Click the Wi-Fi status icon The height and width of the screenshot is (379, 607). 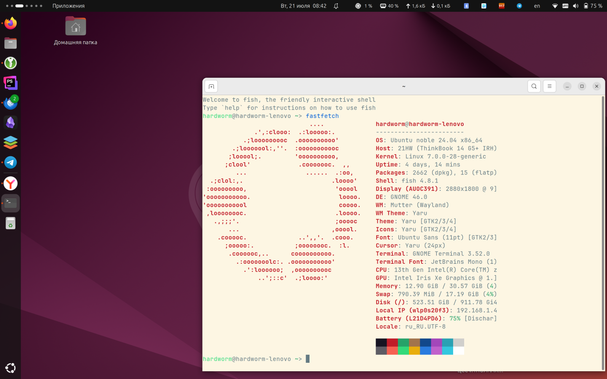pos(555,6)
